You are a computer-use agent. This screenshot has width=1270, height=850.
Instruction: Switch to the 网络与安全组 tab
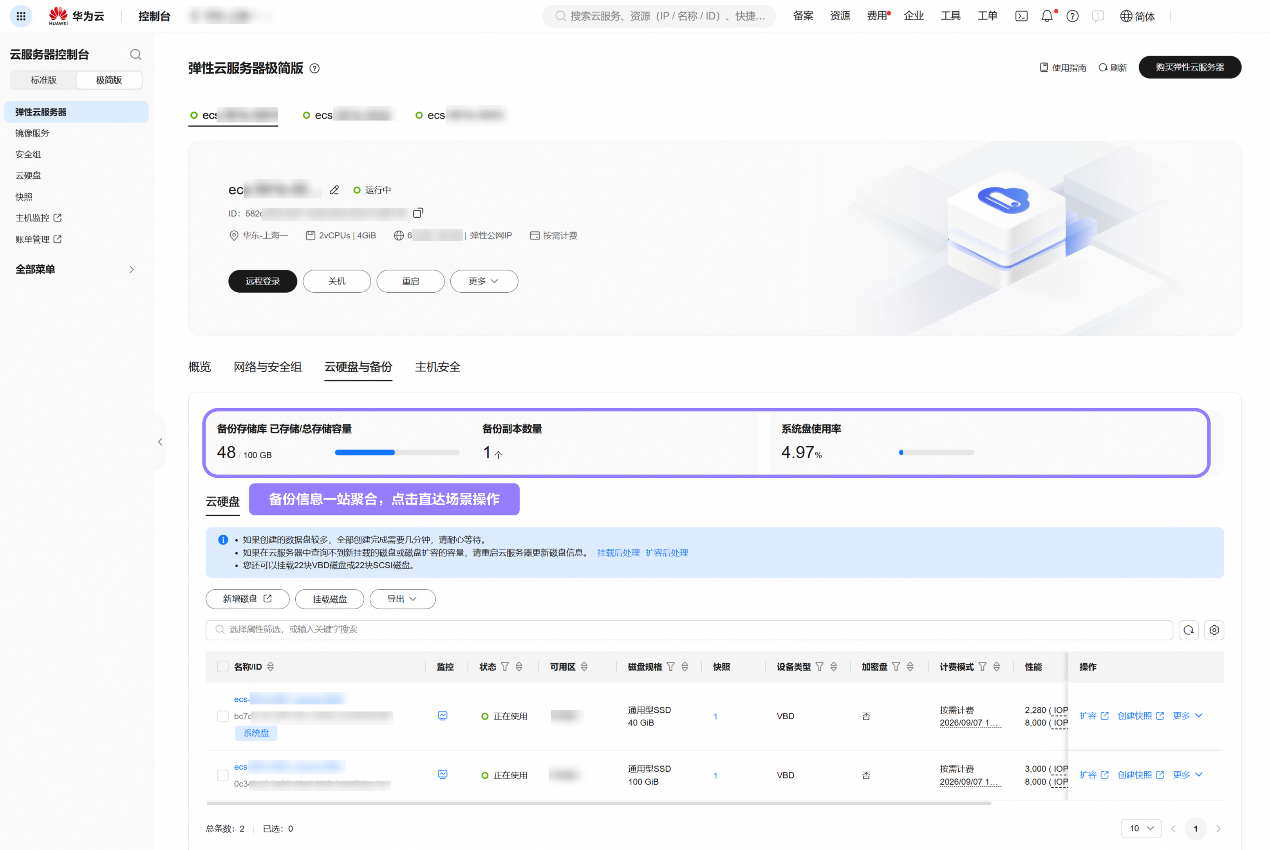(x=268, y=367)
